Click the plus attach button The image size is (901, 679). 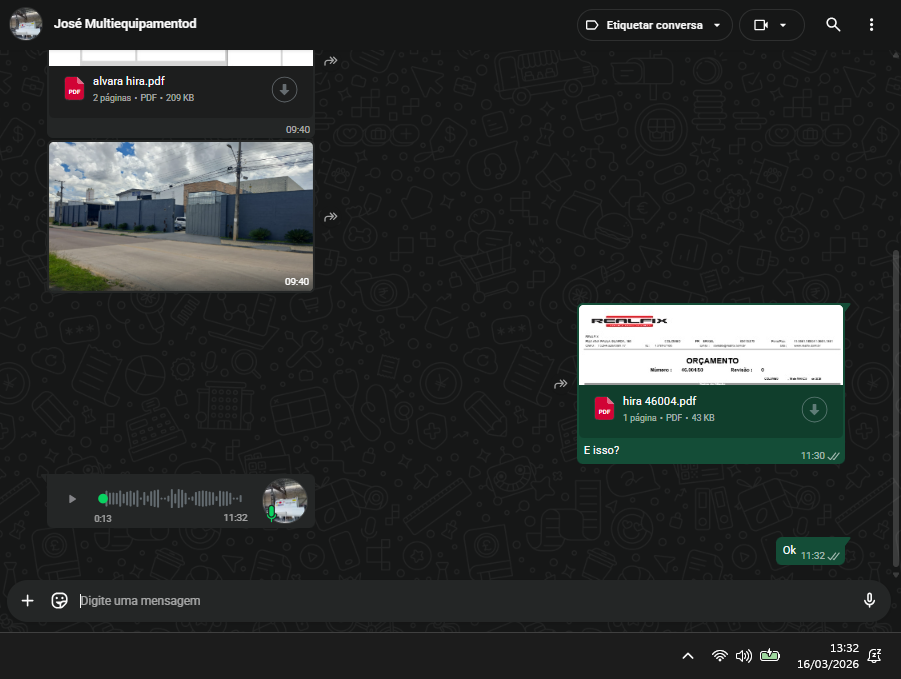[x=28, y=600]
